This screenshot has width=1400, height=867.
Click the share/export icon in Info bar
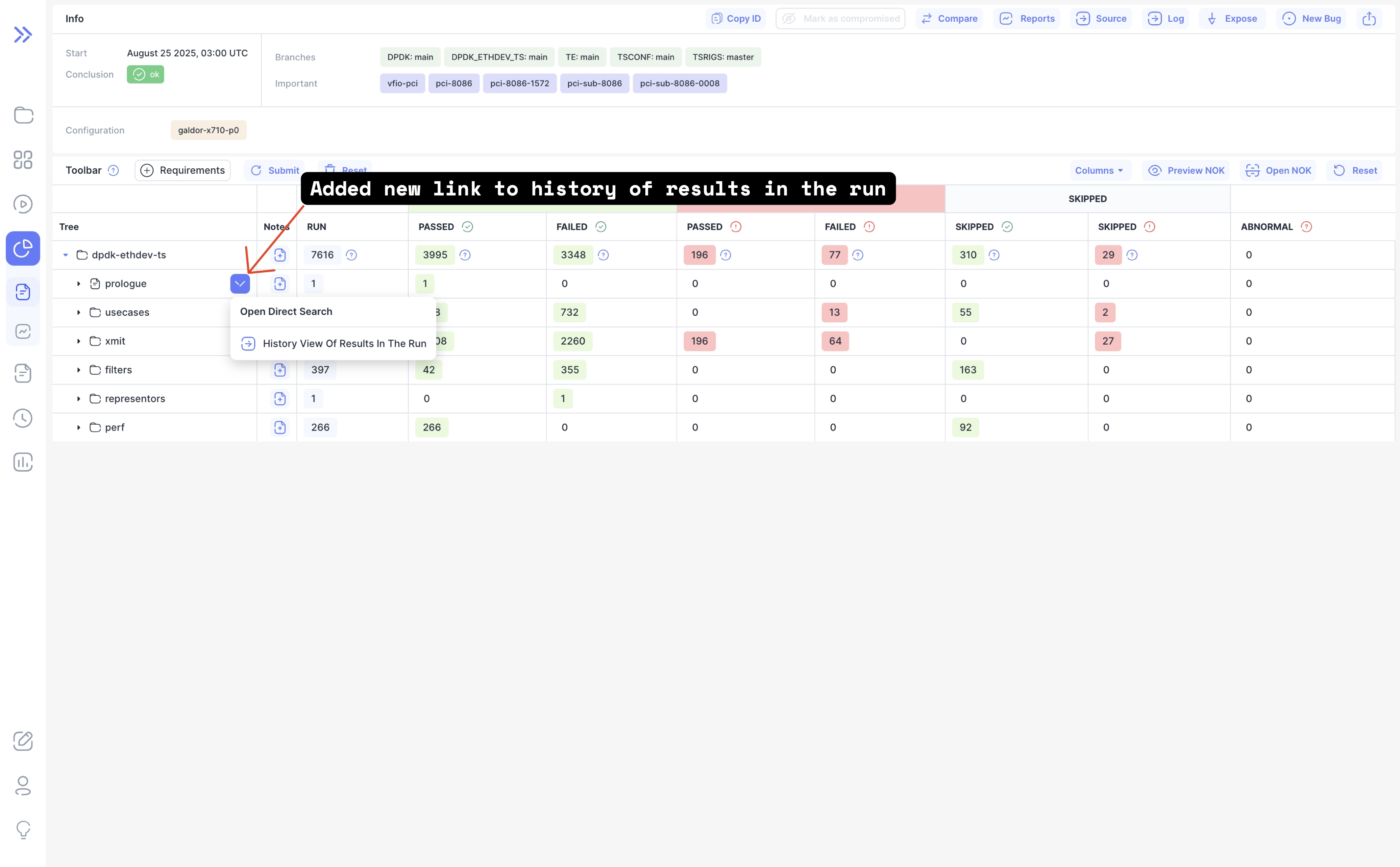point(1368,18)
